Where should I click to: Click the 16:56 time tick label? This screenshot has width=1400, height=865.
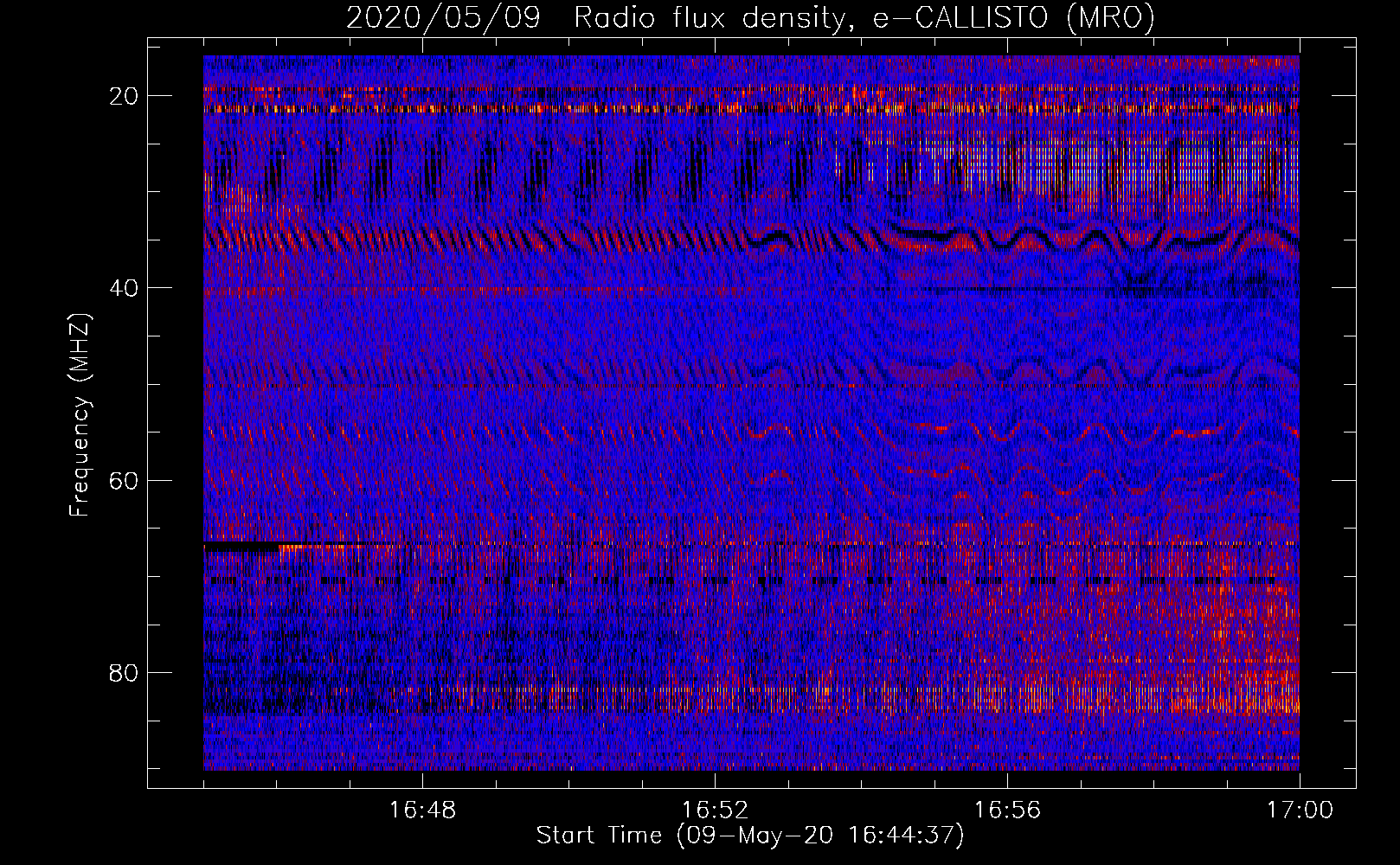click(x=1007, y=811)
